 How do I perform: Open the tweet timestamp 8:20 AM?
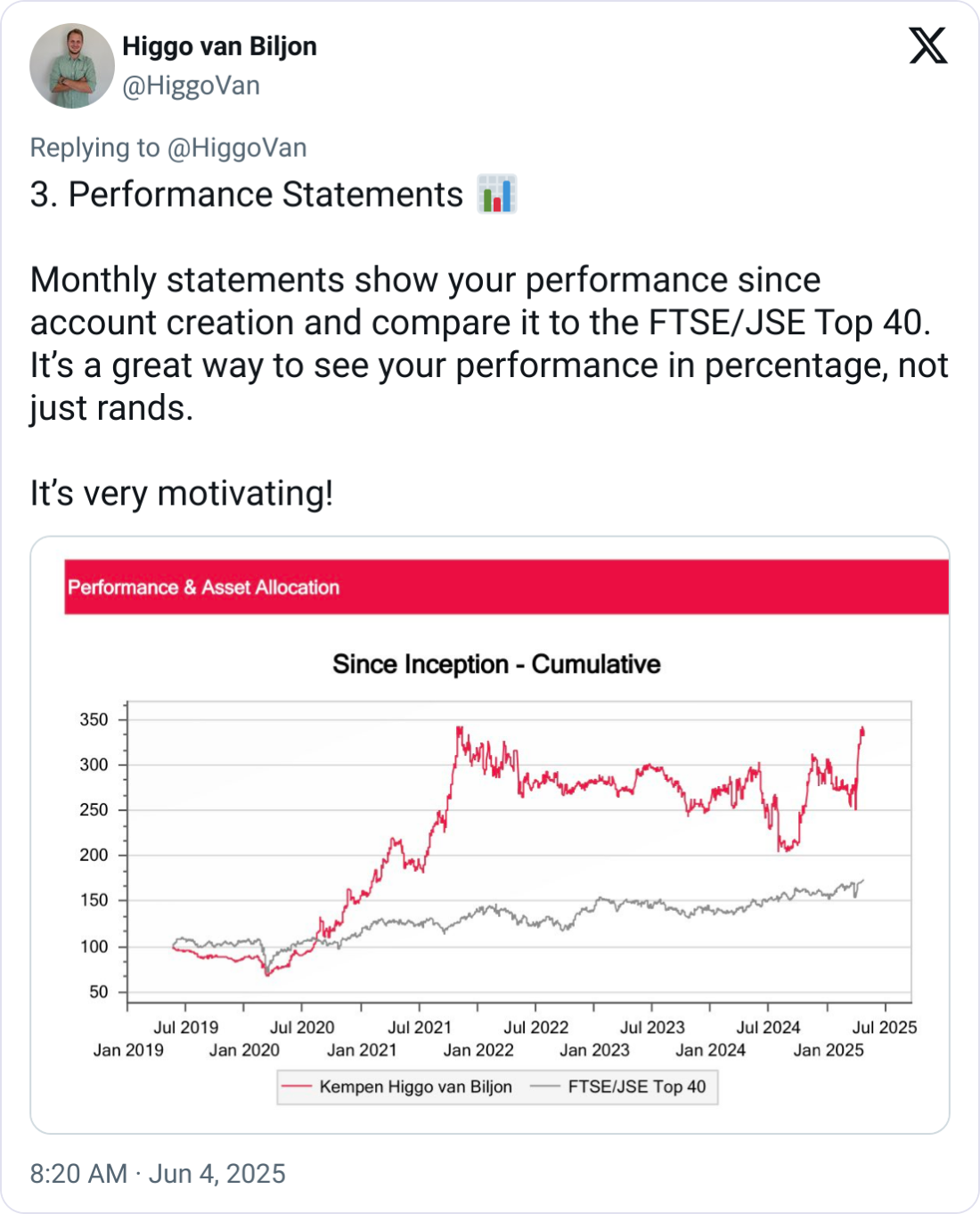coord(78,1174)
